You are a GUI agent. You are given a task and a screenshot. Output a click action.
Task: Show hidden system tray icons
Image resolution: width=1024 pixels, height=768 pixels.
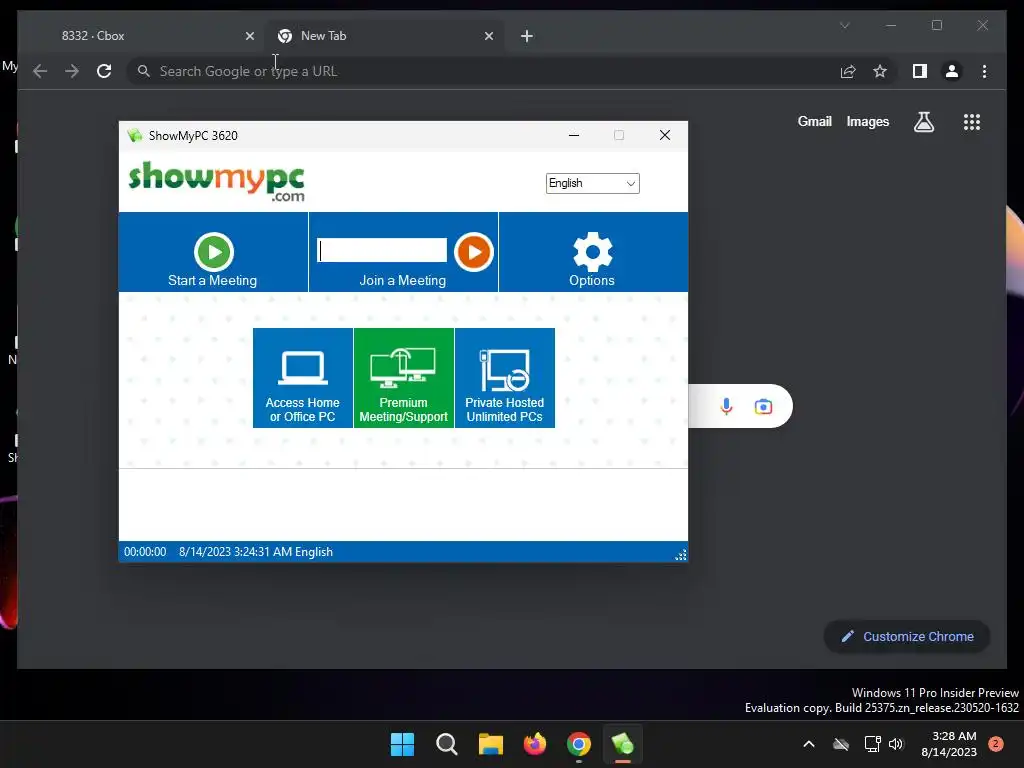808,744
